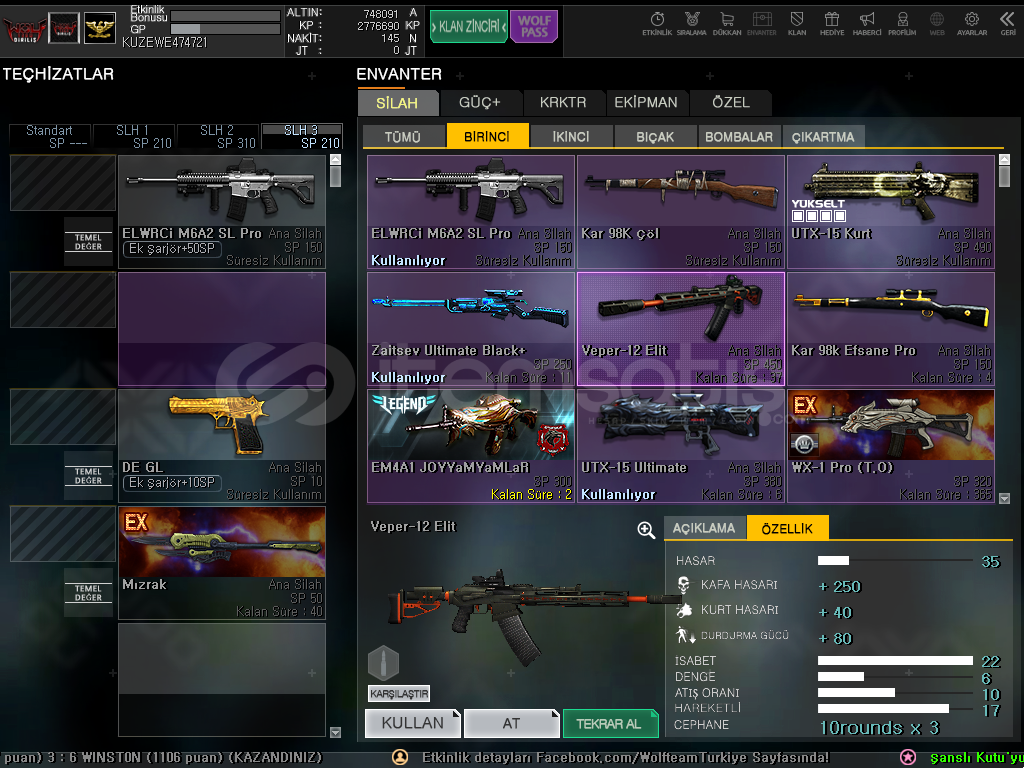Open the Dükkan shop cart icon
The width and height of the screenshot is (1024, 768).
[727, 24]
